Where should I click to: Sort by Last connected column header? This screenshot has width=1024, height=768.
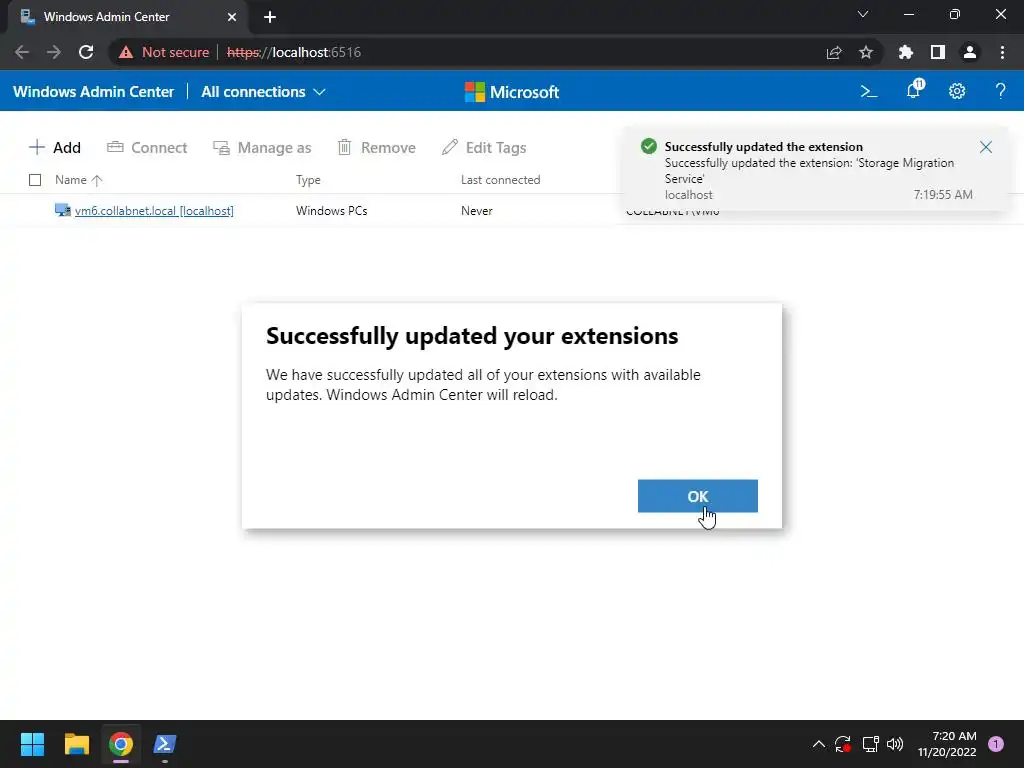coord(500,180)
